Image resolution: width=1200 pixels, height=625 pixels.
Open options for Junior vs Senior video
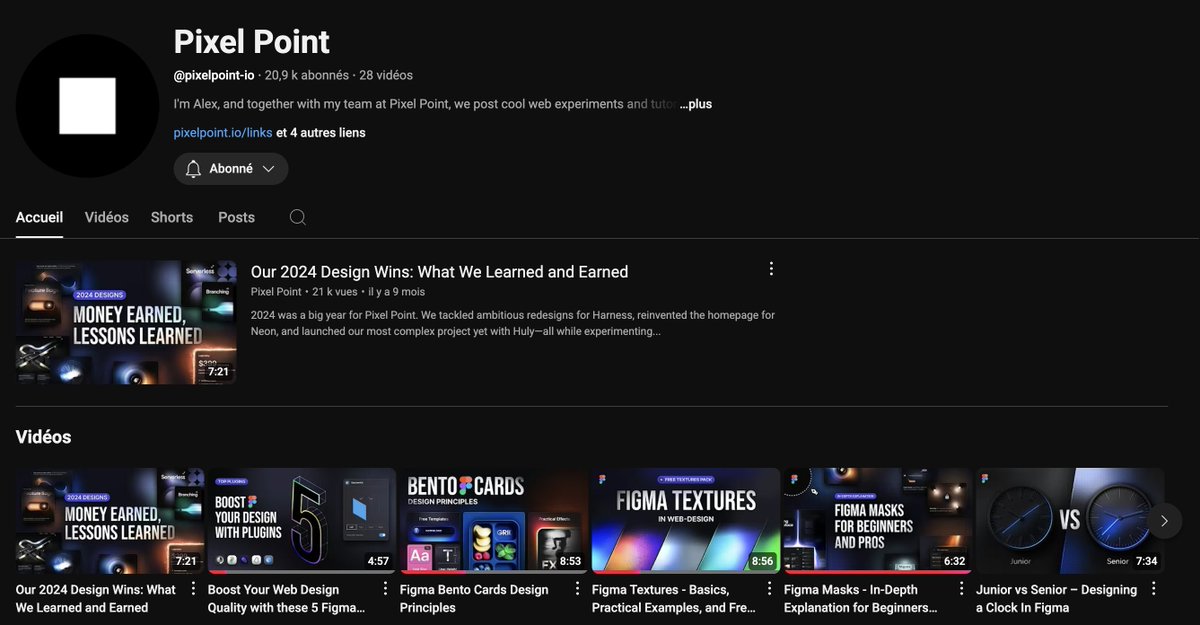click(x=1153, y=589)
